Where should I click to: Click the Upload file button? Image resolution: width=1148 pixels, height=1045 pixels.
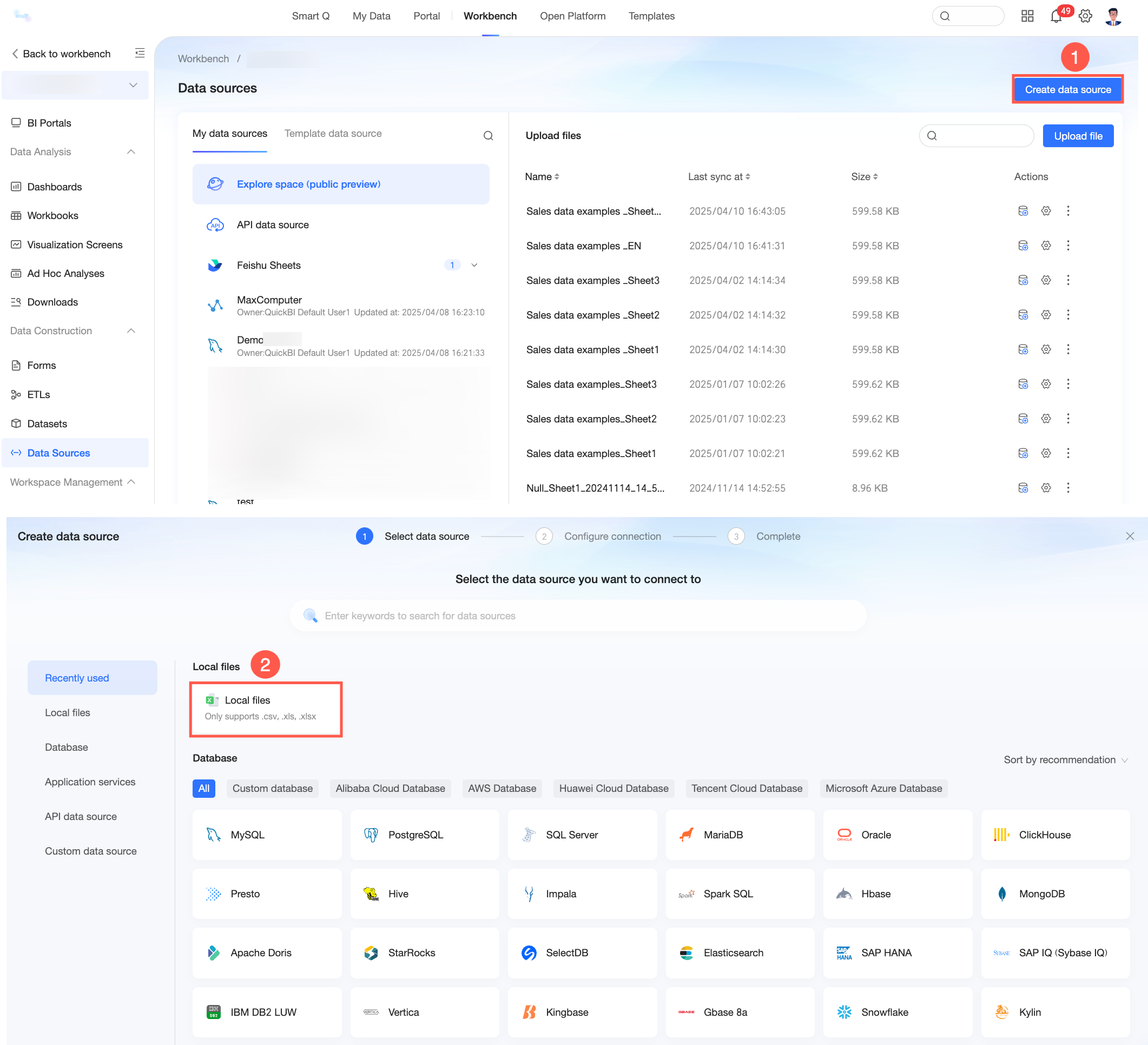(1078, 136)
